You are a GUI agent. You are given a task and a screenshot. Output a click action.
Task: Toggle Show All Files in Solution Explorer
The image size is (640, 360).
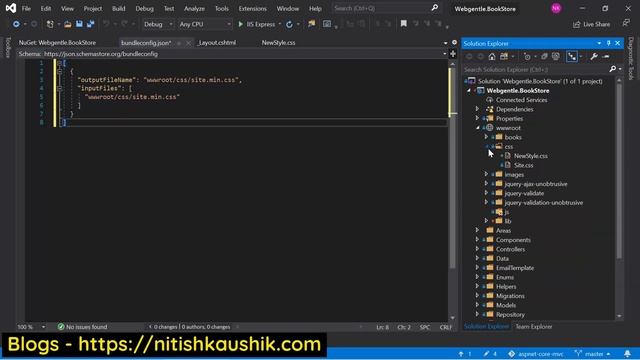pos(556,57)
